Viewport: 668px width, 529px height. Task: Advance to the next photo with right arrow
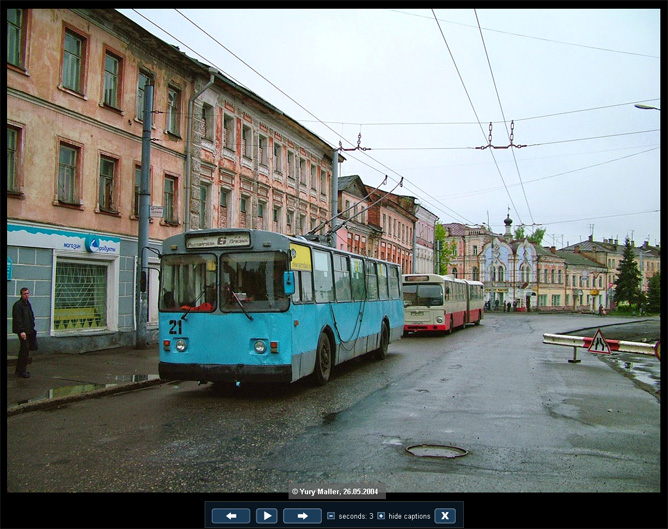[302, 516]
